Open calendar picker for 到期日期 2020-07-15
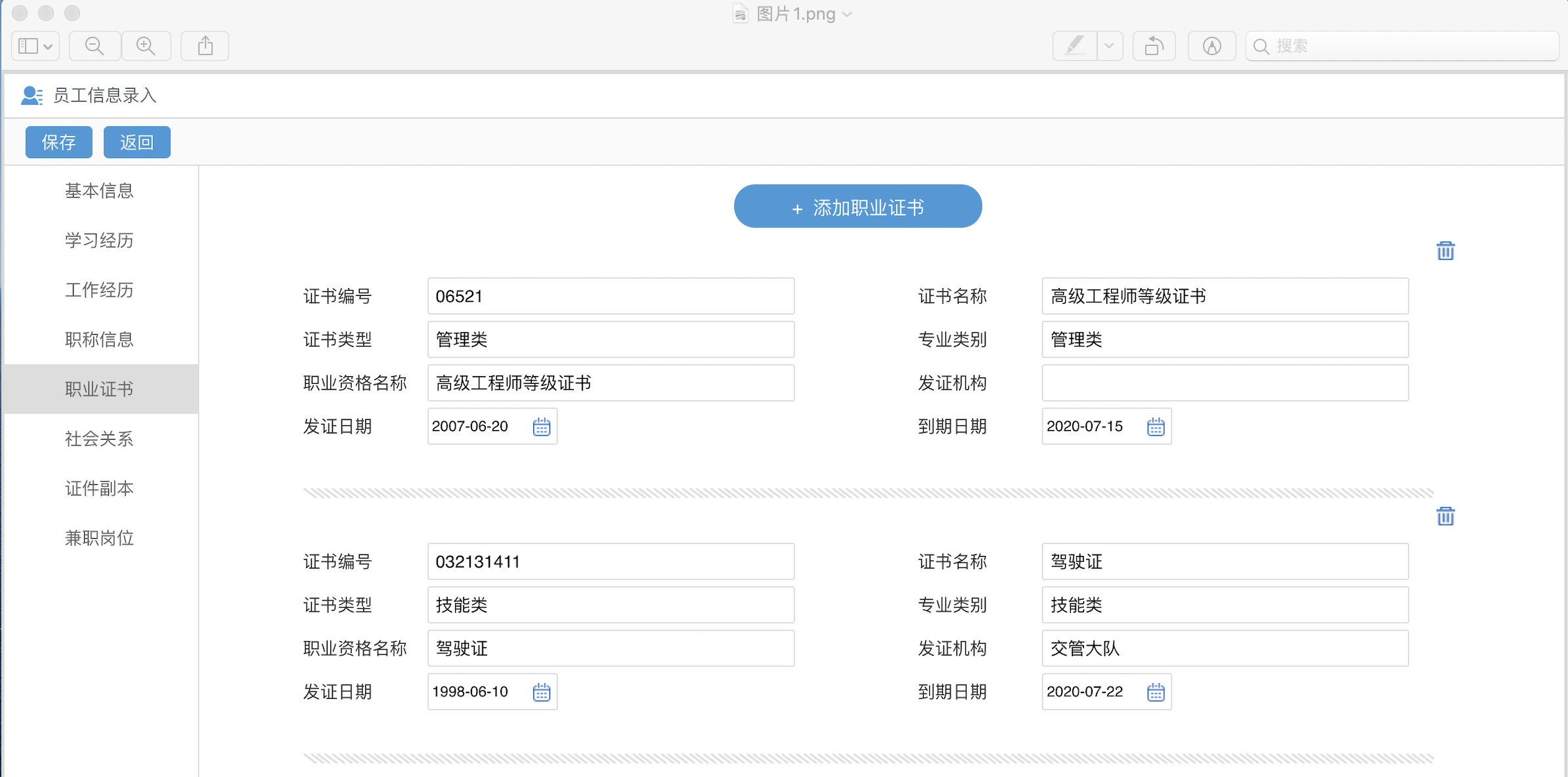 1156,427
